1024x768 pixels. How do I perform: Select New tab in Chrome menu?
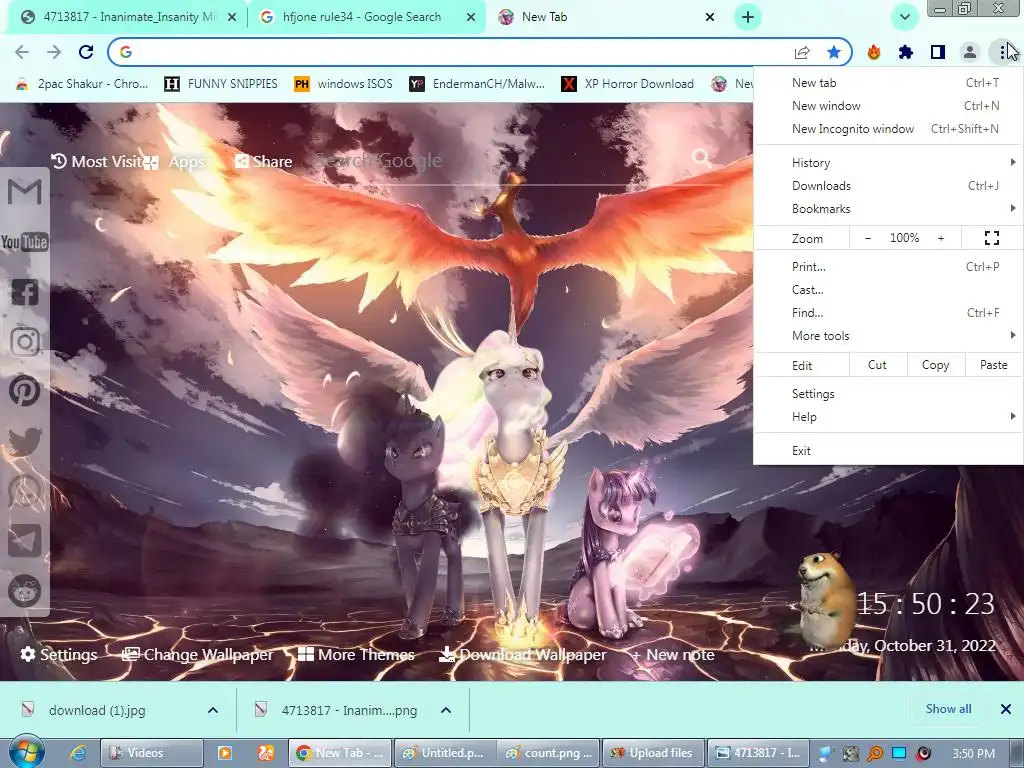coord(888,83)
